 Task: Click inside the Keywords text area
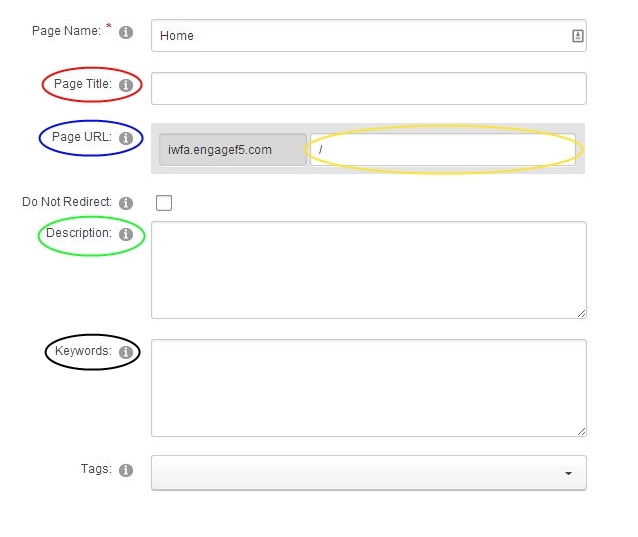point(369,388)
